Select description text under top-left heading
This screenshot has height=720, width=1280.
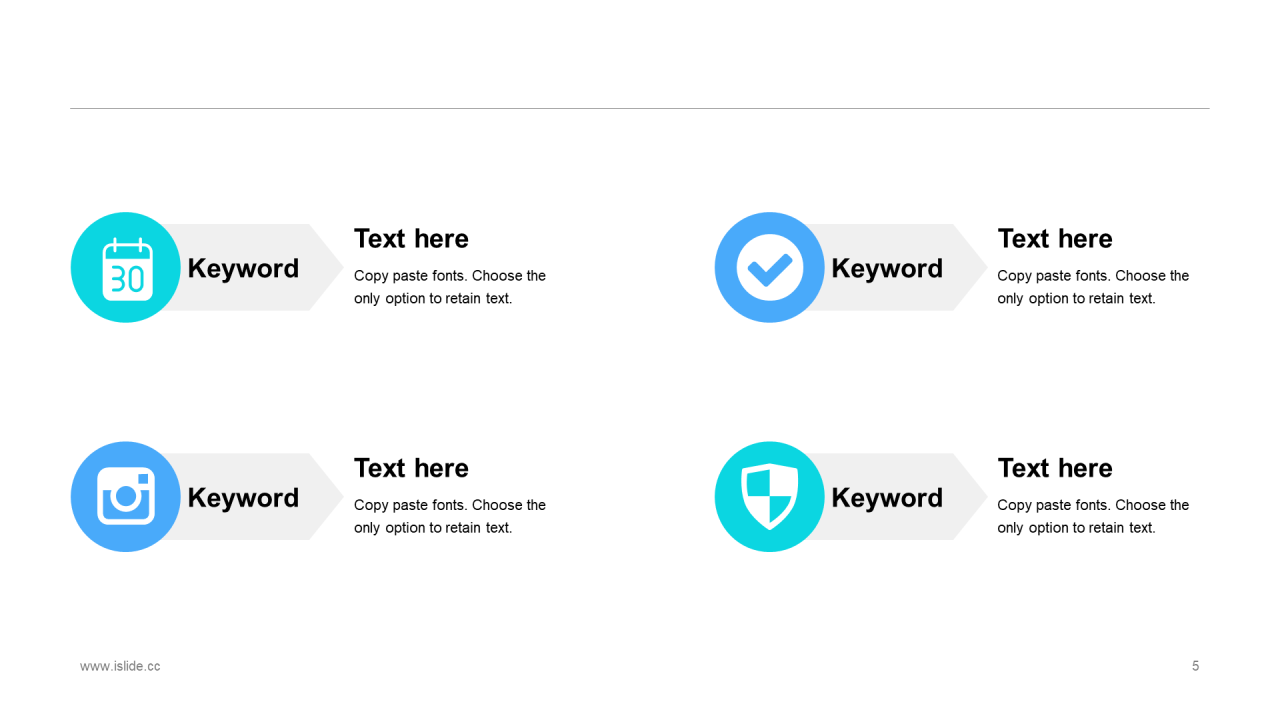pyautogui.click(x=450, y=287)
